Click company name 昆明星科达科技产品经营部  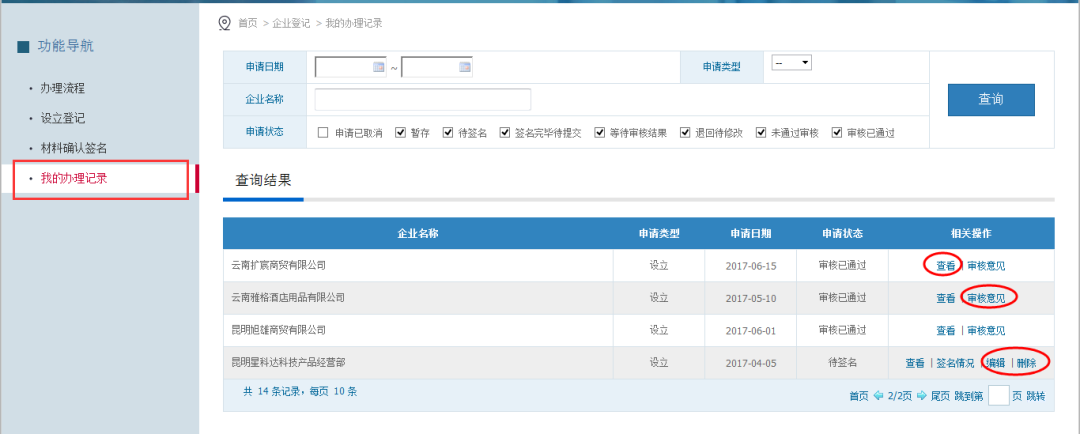tap(289, 363)
